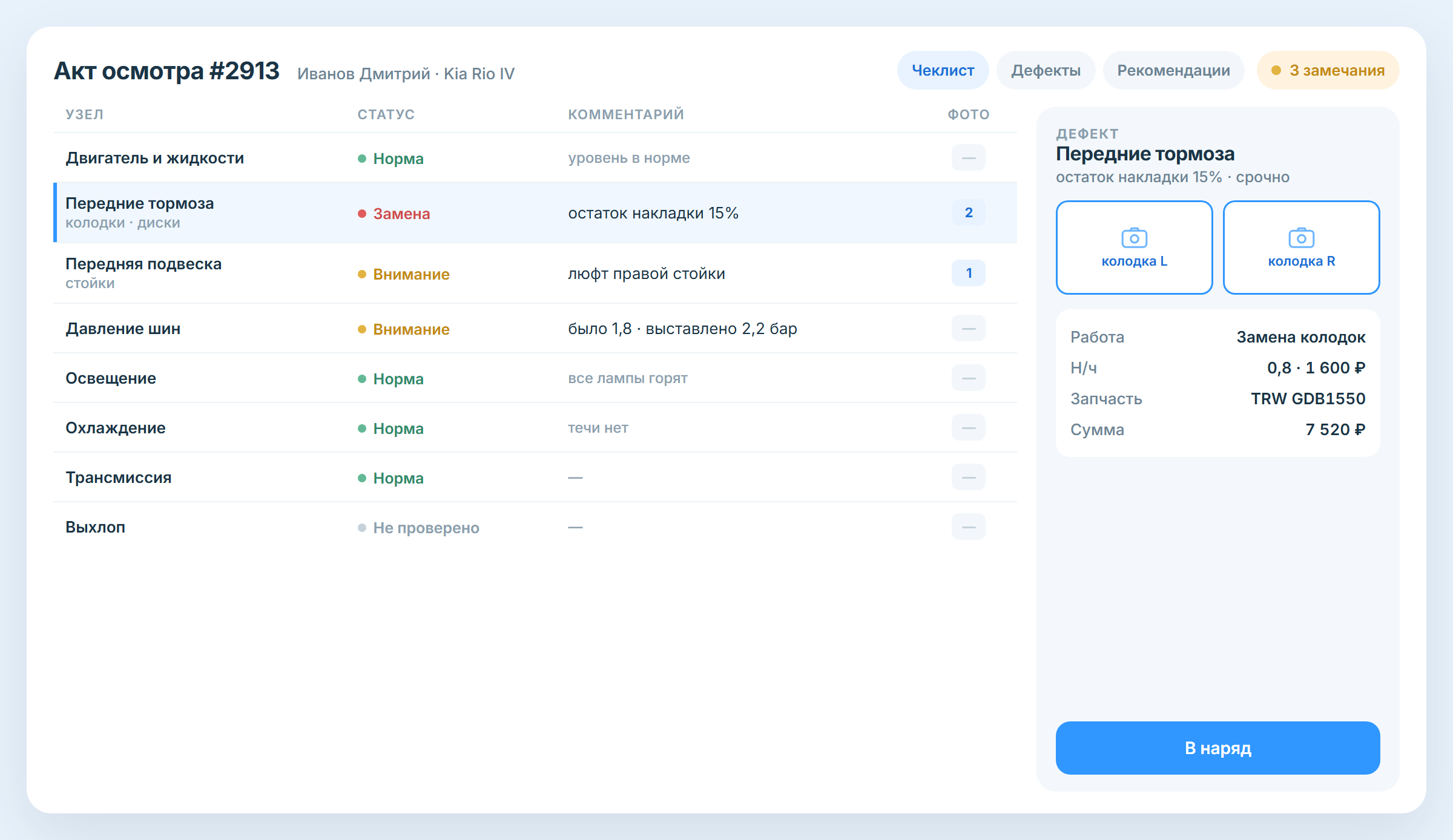Select the Трансмиссия row
The width and height of the screenshot is (1453, 840).
point(535,477)
